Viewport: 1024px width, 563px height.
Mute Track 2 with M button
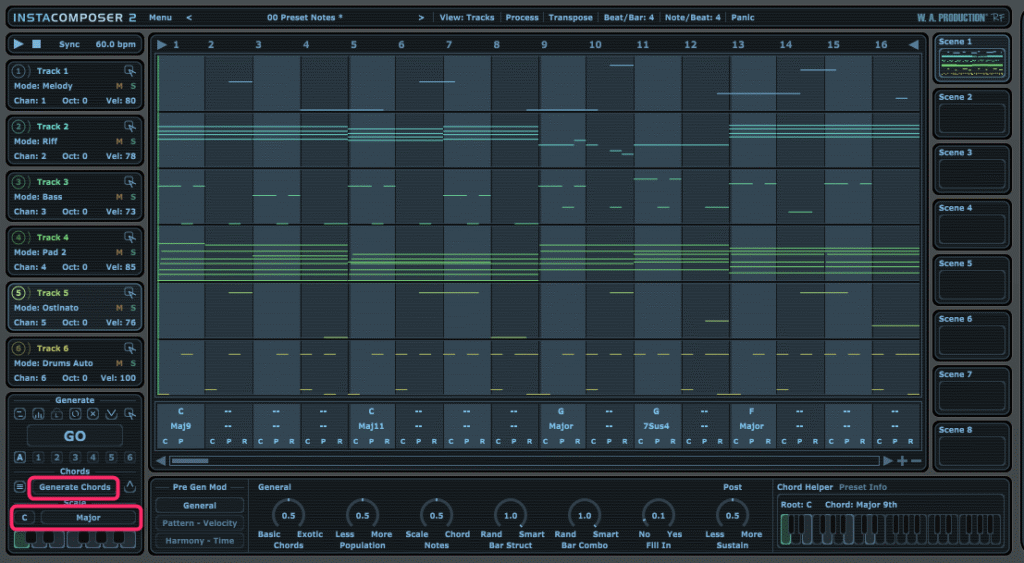119,142
